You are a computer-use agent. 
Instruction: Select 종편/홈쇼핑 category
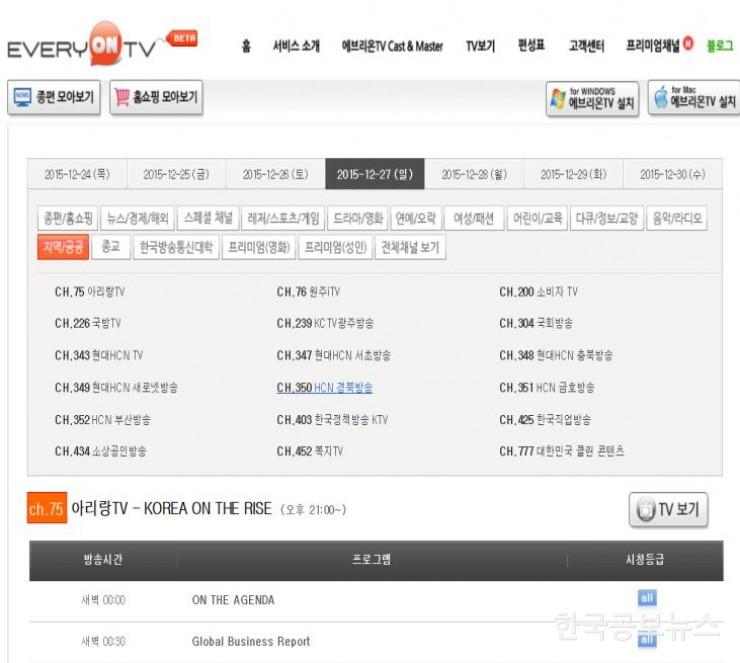[68, 218]
